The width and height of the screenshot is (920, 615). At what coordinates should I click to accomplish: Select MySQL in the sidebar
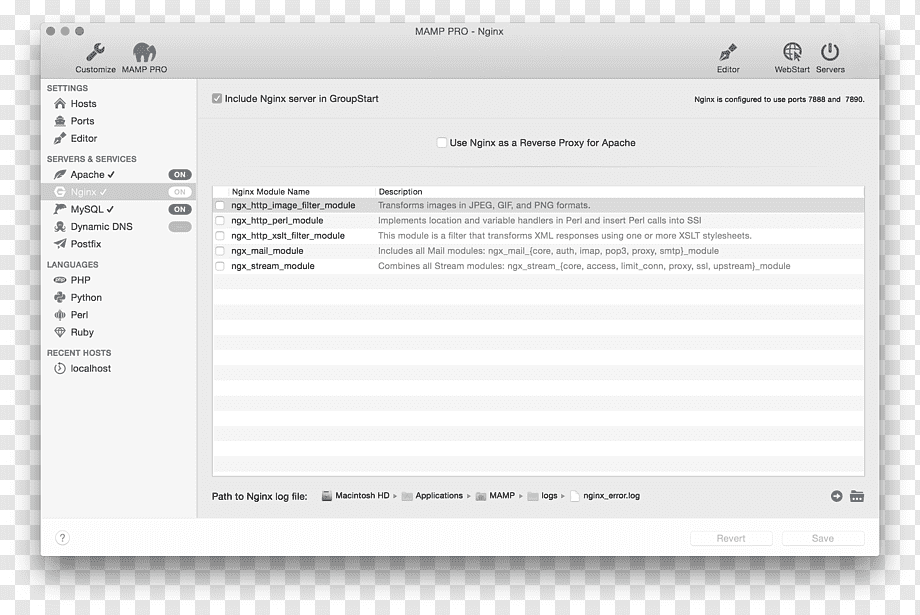coord(87,209)
